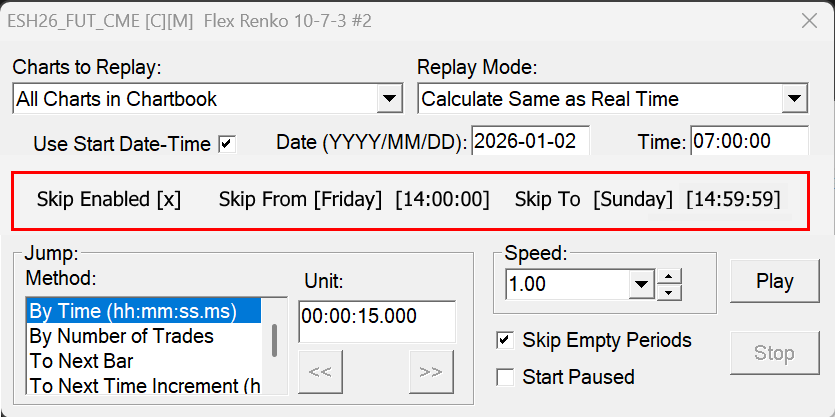Jump backward with the << button

tap(320, 372)
